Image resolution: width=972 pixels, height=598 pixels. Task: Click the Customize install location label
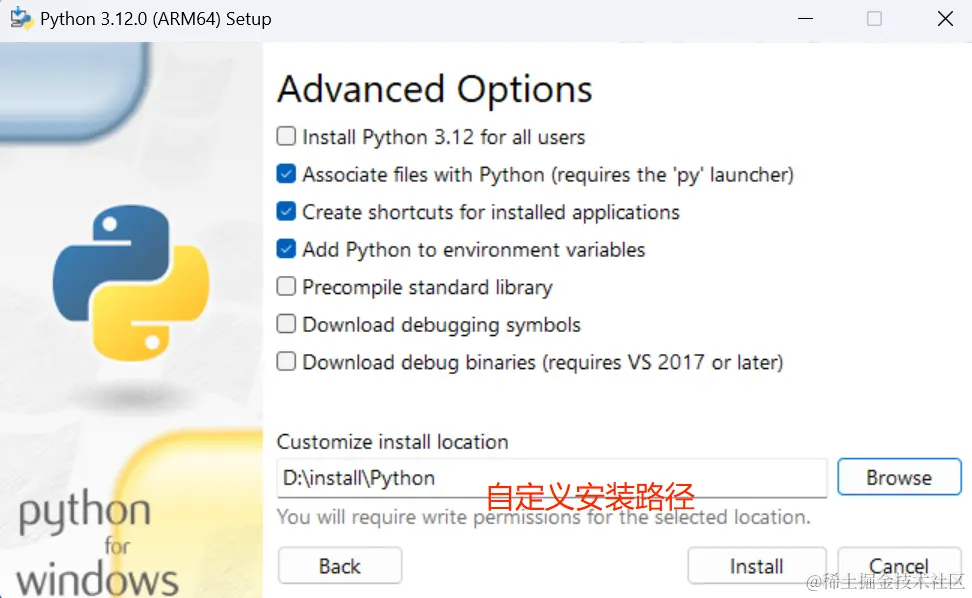click(x=392, y=442)
